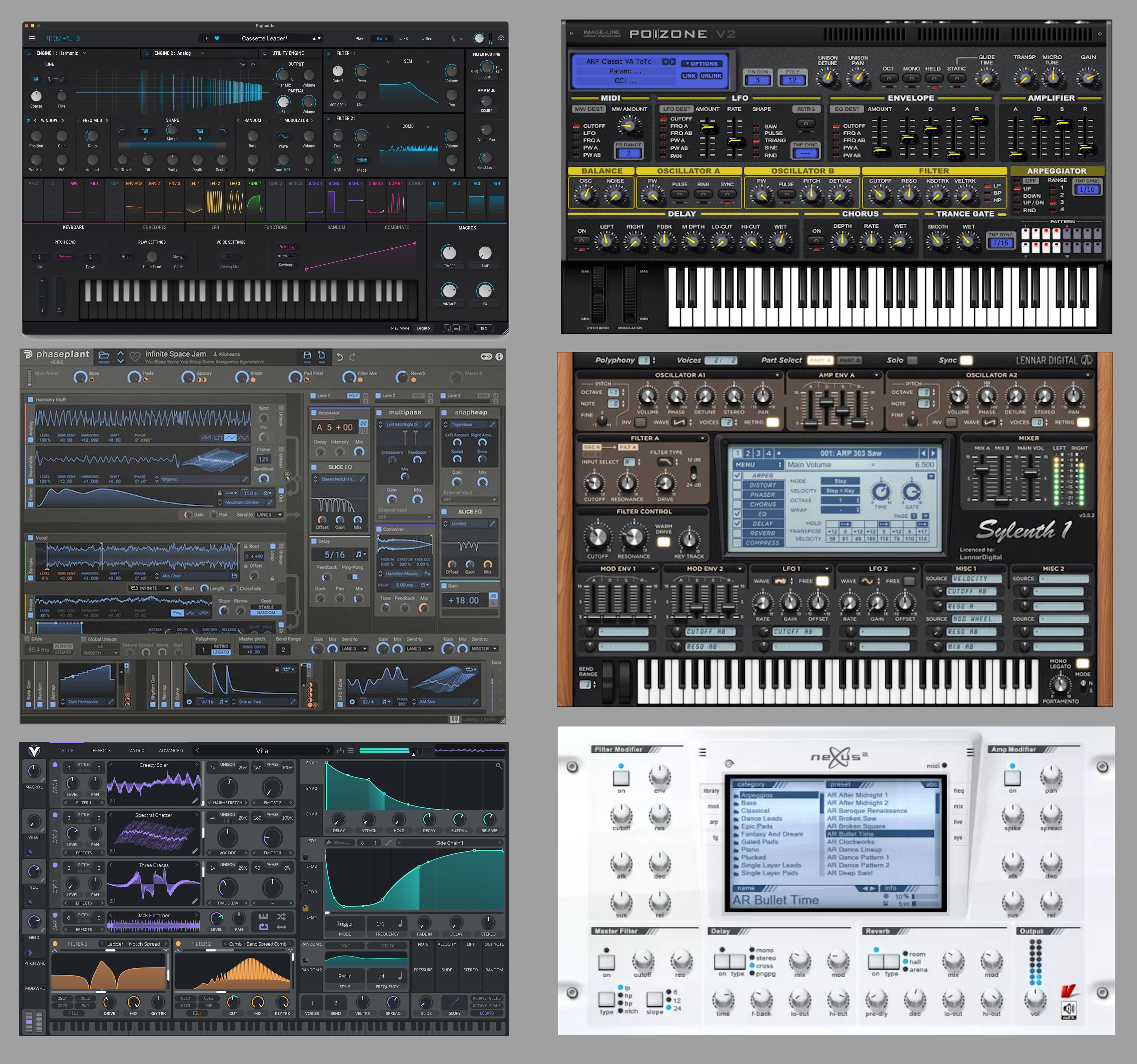Screen dimensions: 1137x1064
Task: Click the Save disk icon in Phase Plant
Action: (x=307, y=356)
